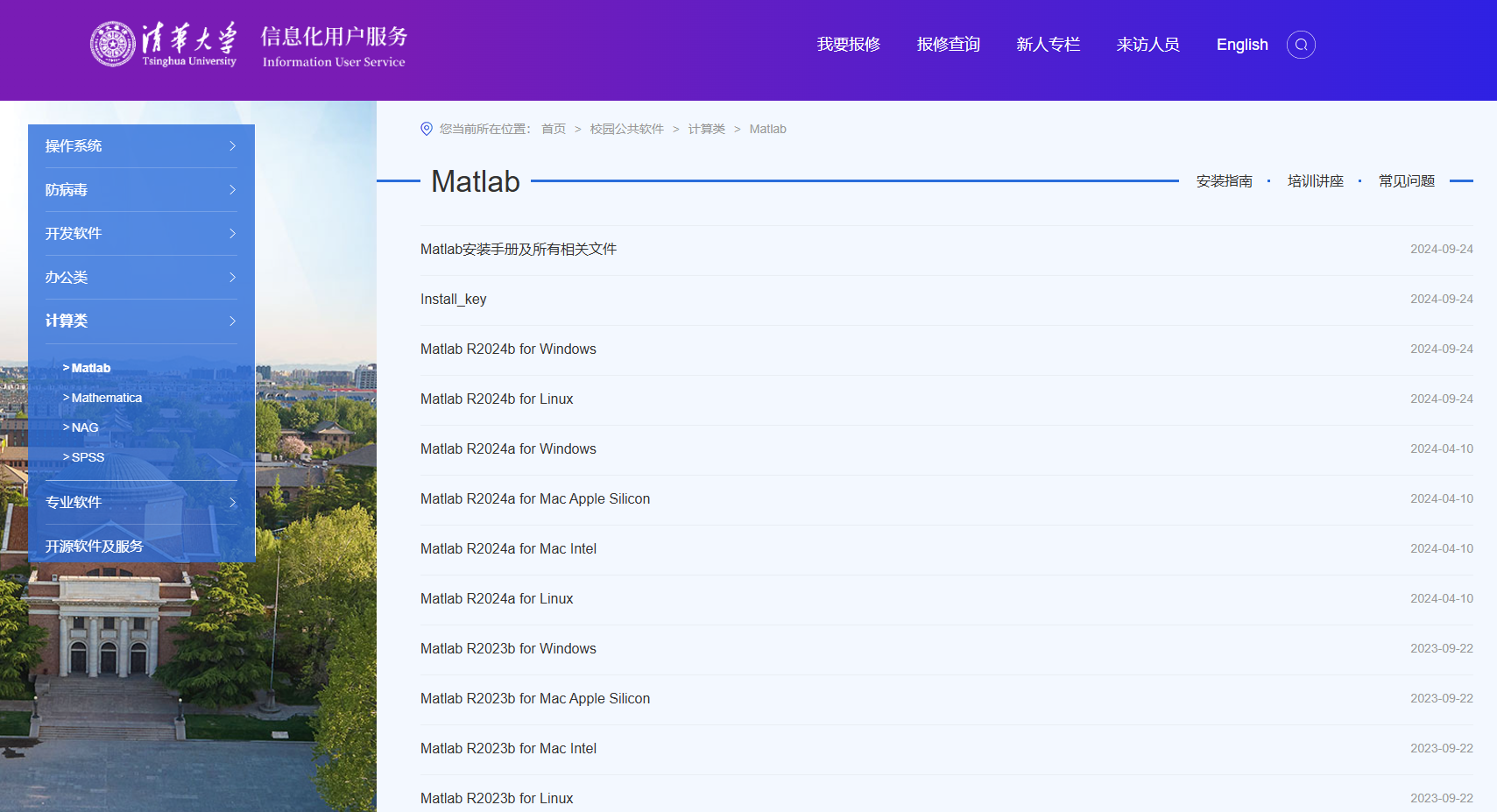Open Matlab R2024b for Windows
Screen dimensions: 1497x812
(x=508, y=350)
